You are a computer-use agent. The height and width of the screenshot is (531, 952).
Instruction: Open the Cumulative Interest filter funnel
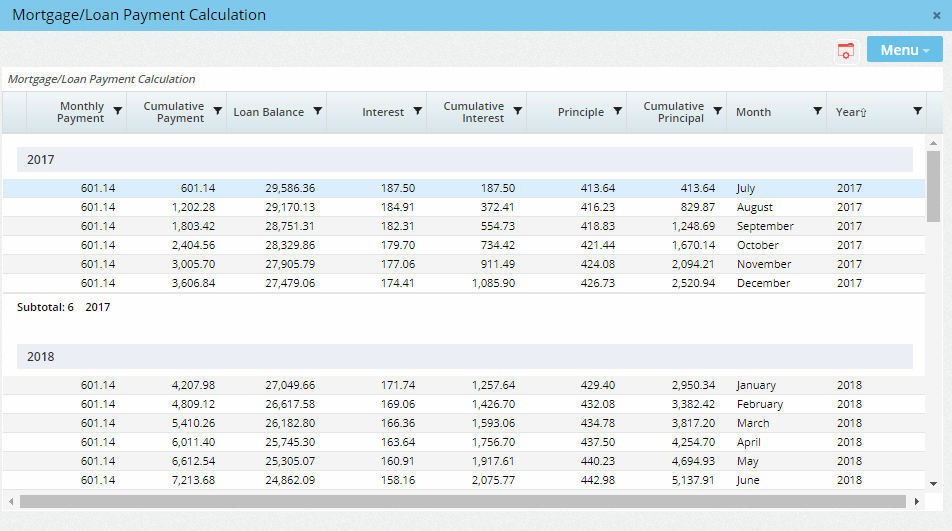(x=518, y=112)
